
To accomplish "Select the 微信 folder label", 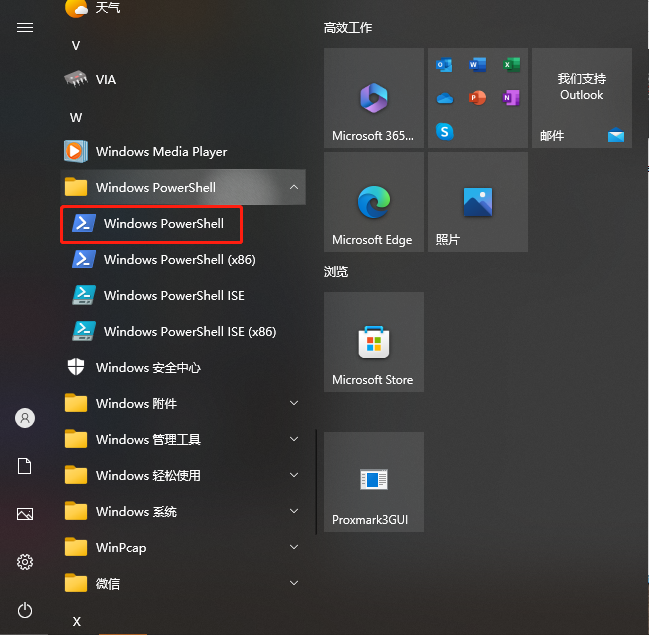I will click(x=108, y=584).
